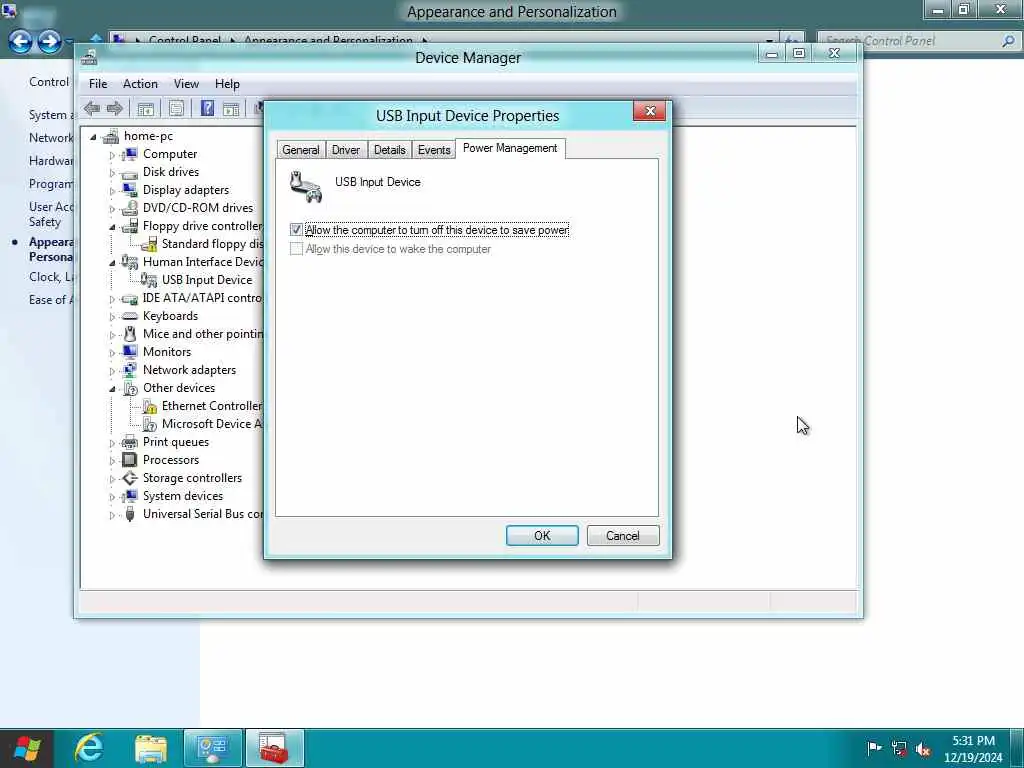Screen dimensions: 1024x768
Task: Click the taskbar clock showing 5:31 PM
Action: (x=973, y=749)
